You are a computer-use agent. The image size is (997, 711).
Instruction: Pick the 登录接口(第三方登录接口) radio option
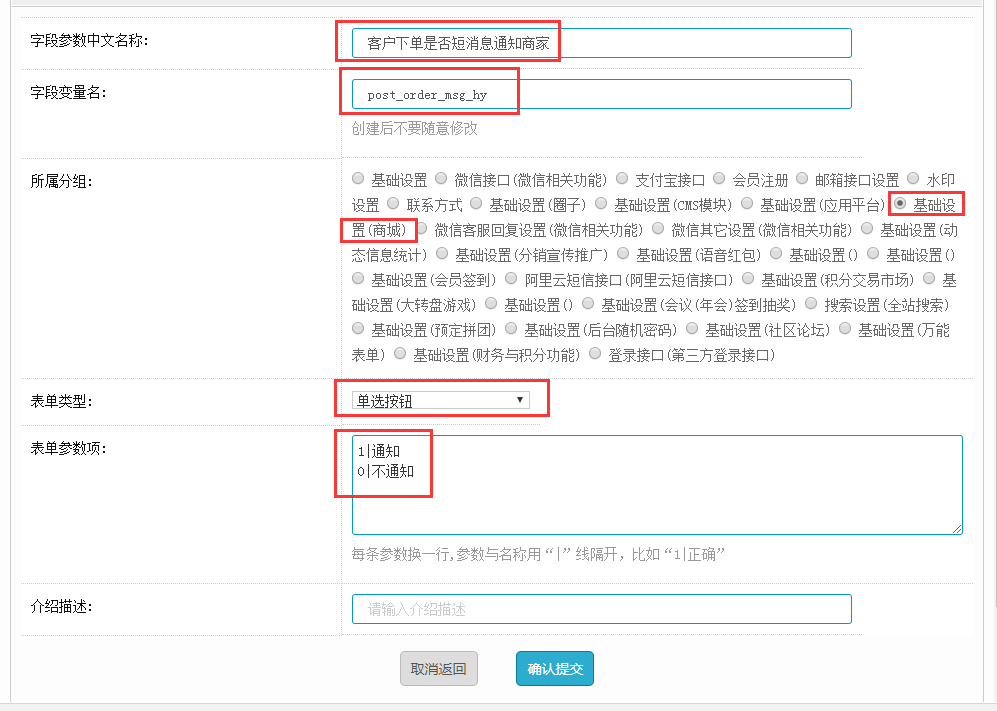[x=596, y=354]
